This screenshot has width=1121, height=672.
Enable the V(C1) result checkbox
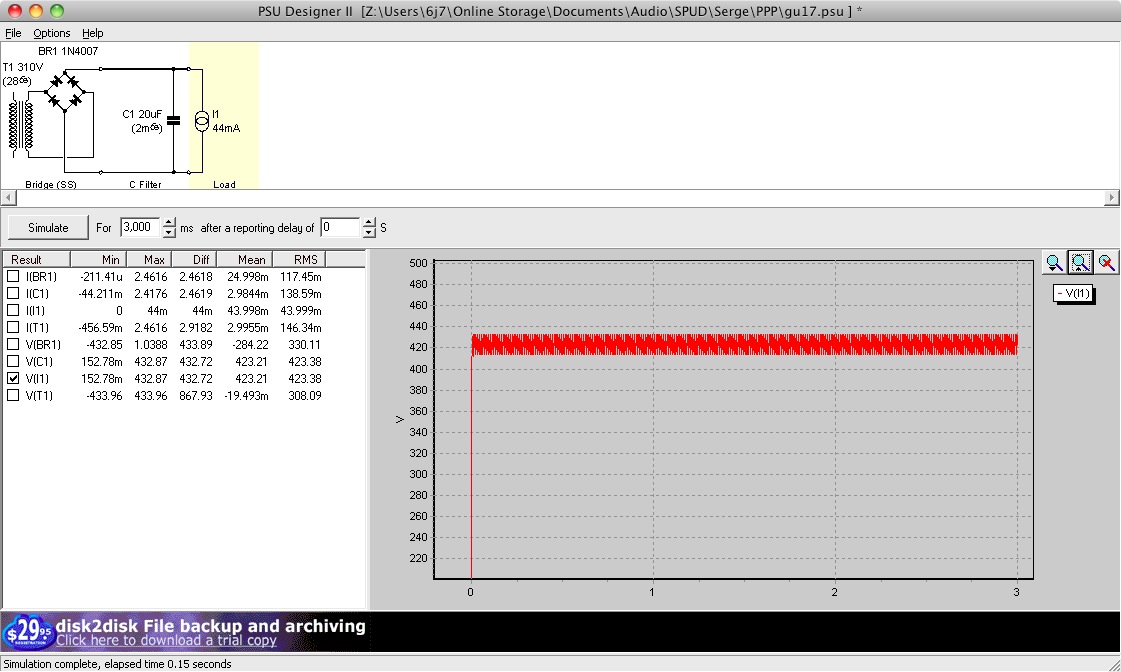tap(13, 361)
